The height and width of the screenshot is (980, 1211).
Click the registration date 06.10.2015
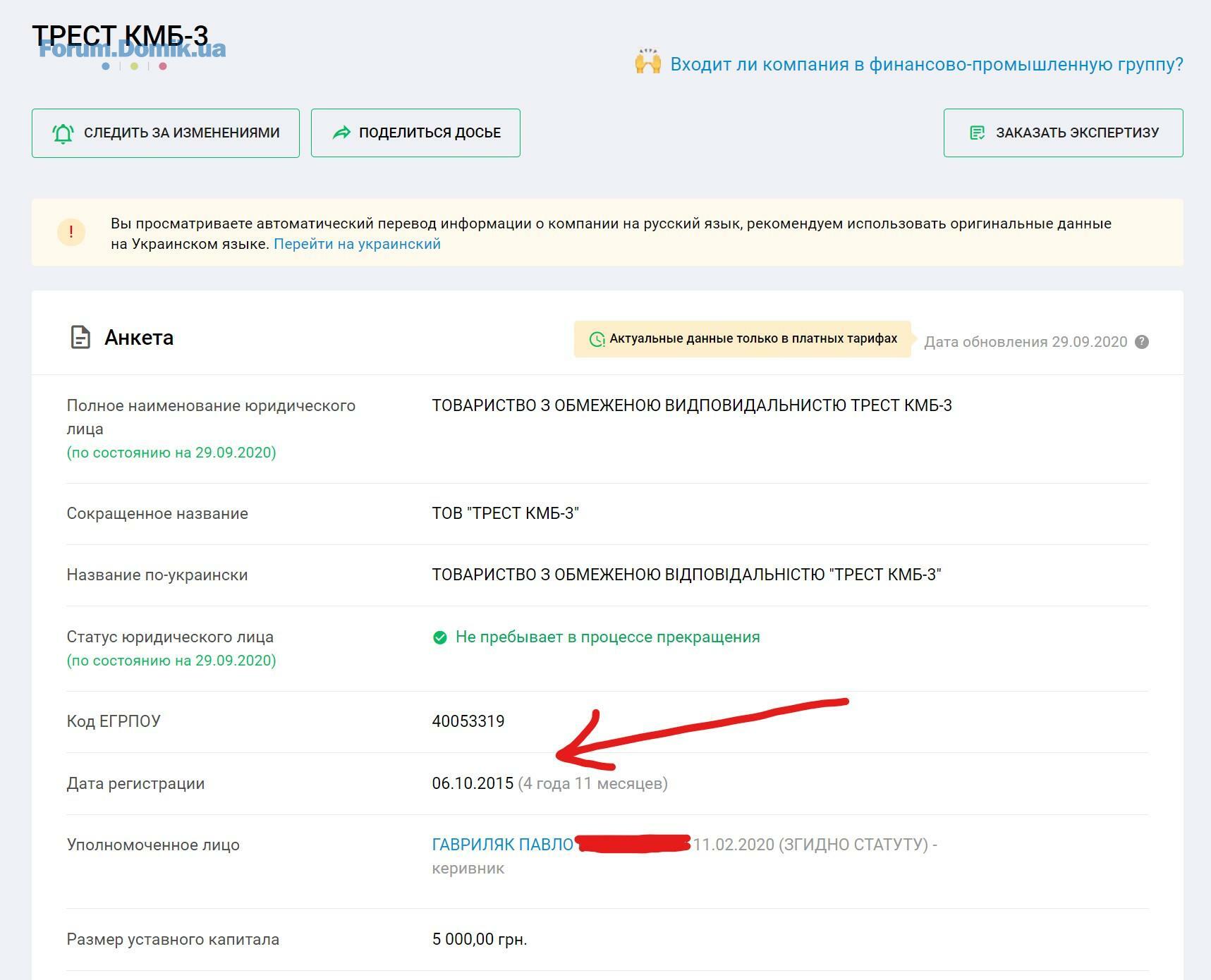(473, 783)
